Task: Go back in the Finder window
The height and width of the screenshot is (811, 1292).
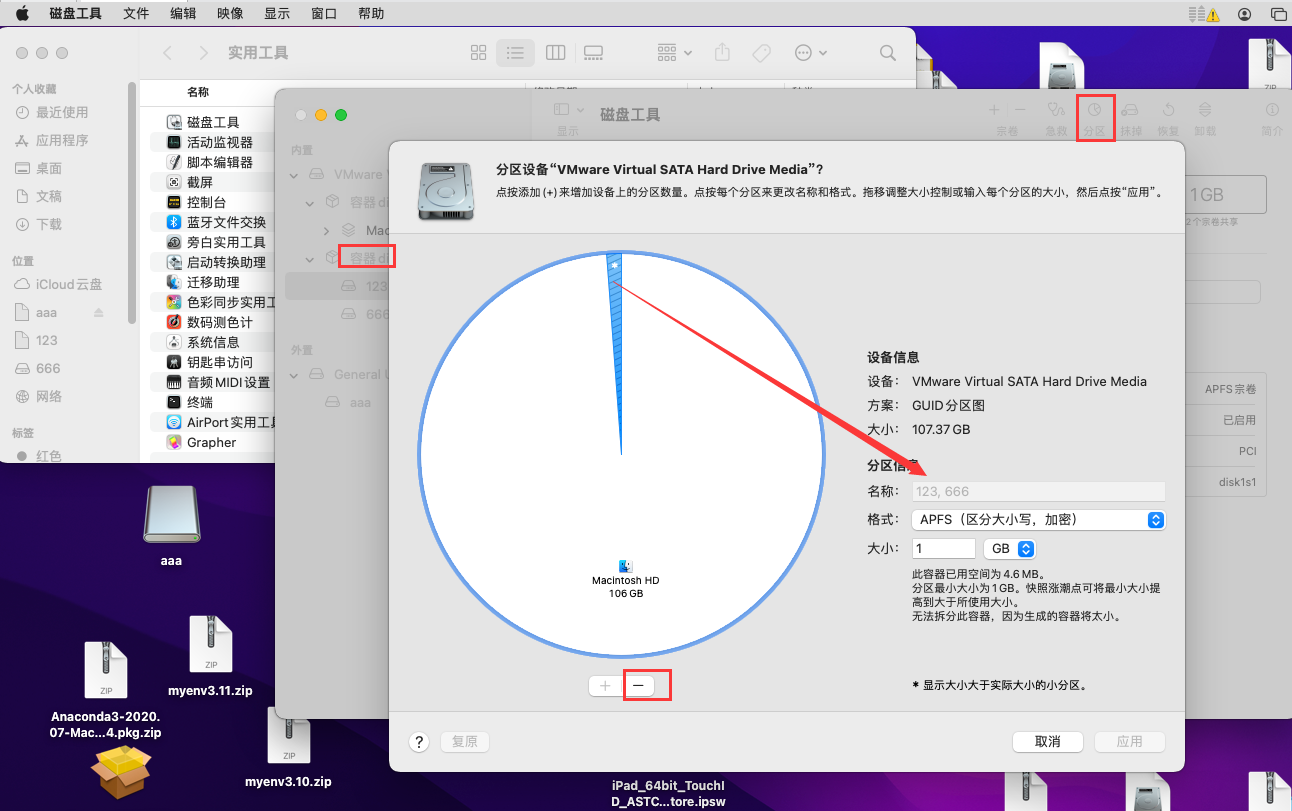Action: (x=168, y=53)
